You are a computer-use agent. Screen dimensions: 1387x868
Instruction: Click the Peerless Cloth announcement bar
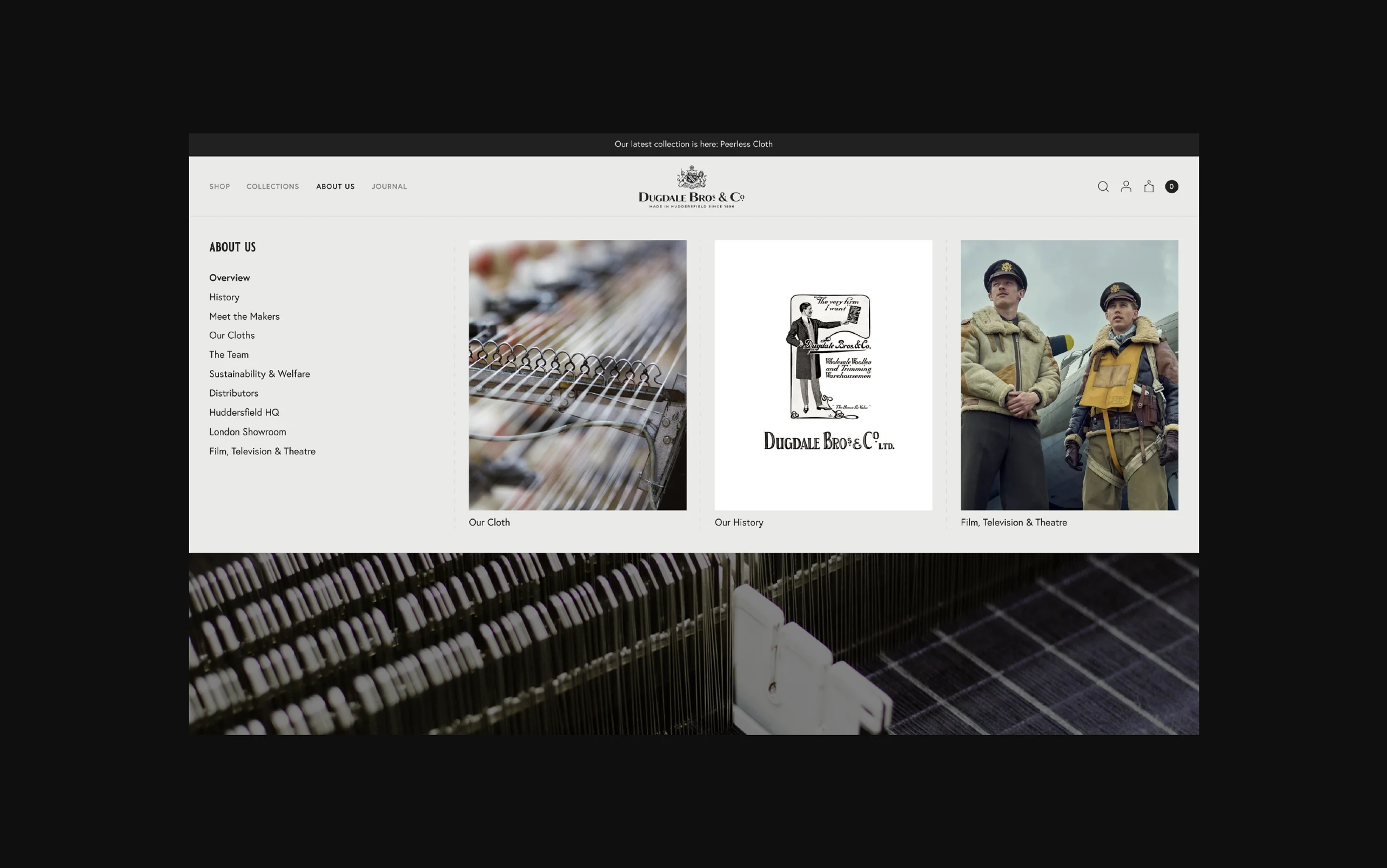693,144
